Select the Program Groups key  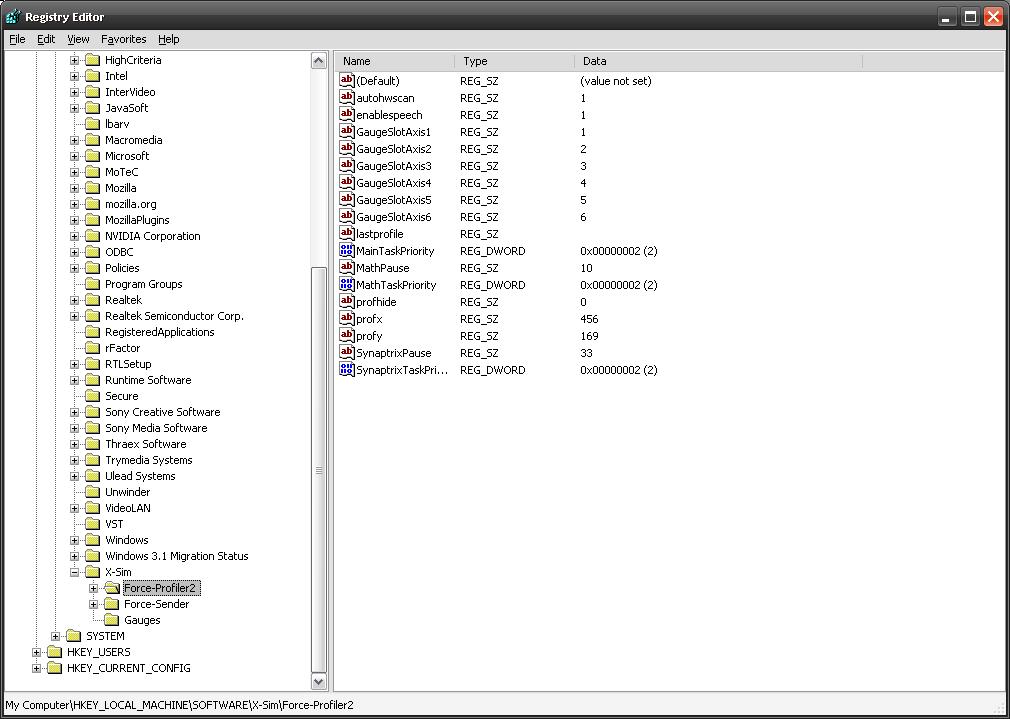(x=144, y=284)
